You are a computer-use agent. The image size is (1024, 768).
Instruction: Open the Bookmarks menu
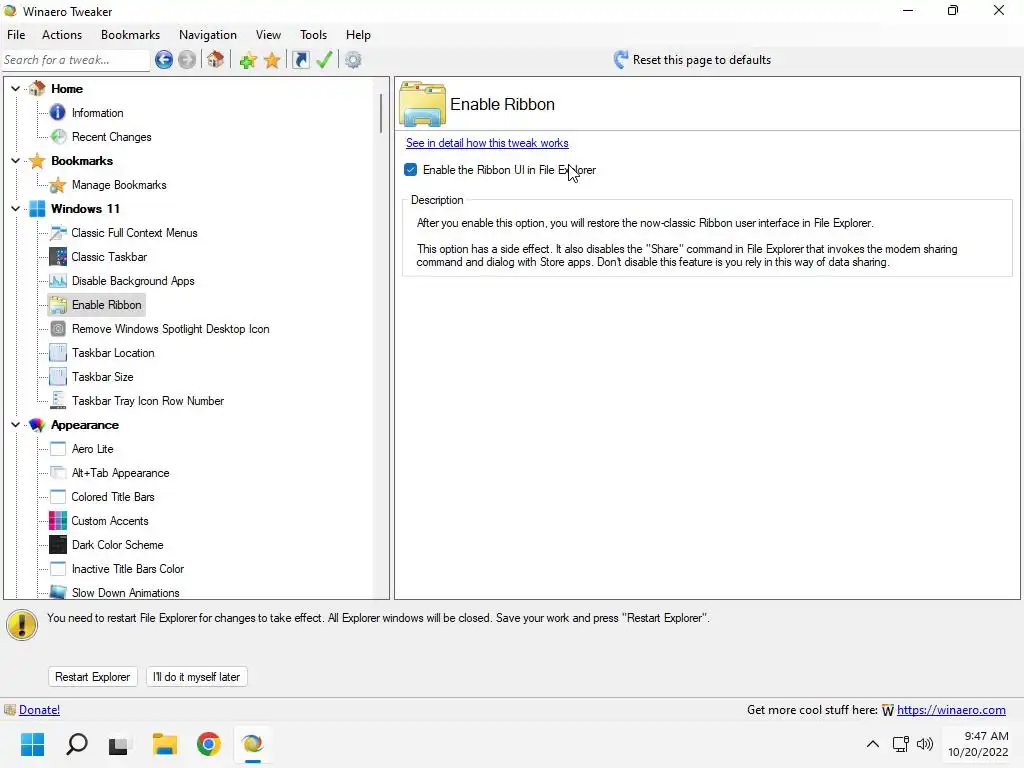(130, 35)
